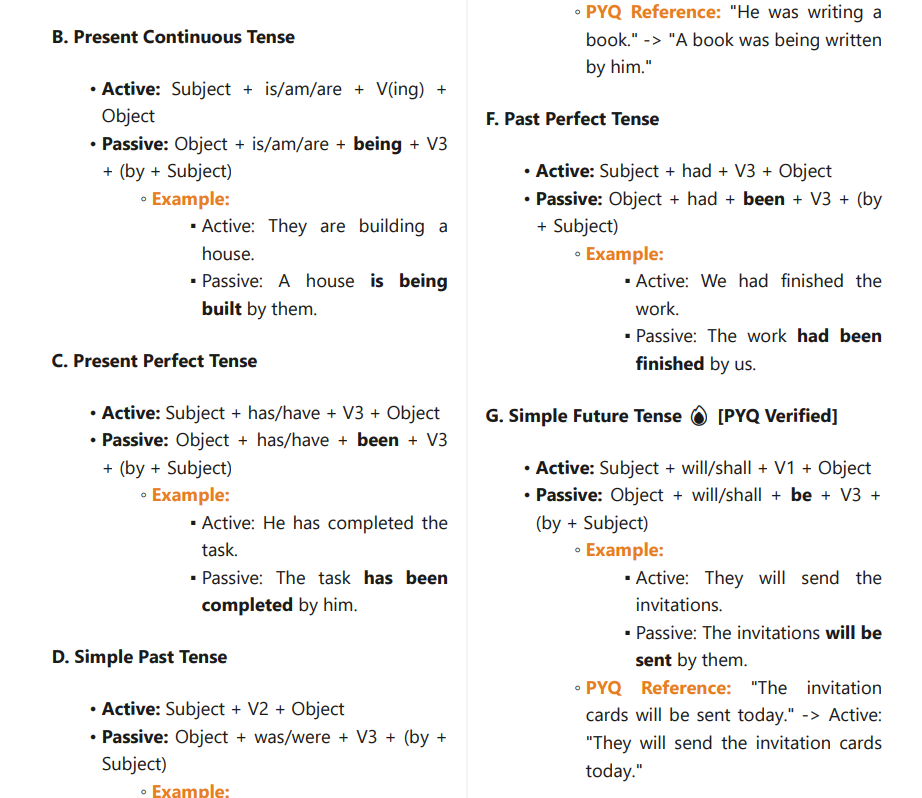Click the "B. Present Continuous Tense" heading

click(x=173, y=37)
